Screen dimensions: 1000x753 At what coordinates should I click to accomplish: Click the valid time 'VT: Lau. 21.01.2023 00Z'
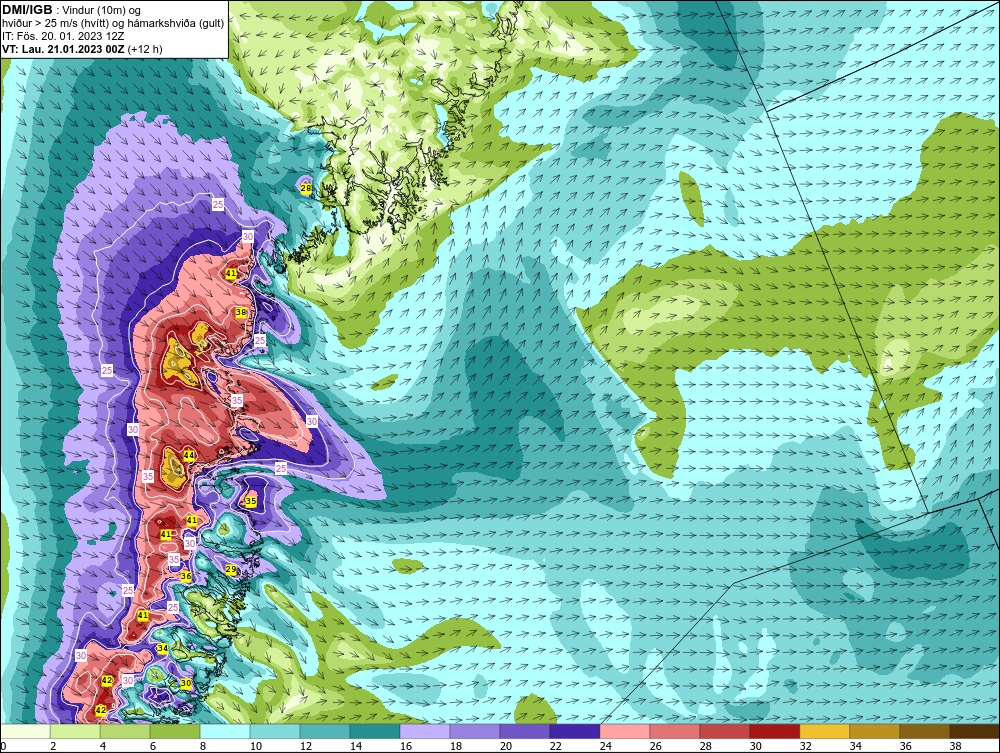click(x=64, y=49)
